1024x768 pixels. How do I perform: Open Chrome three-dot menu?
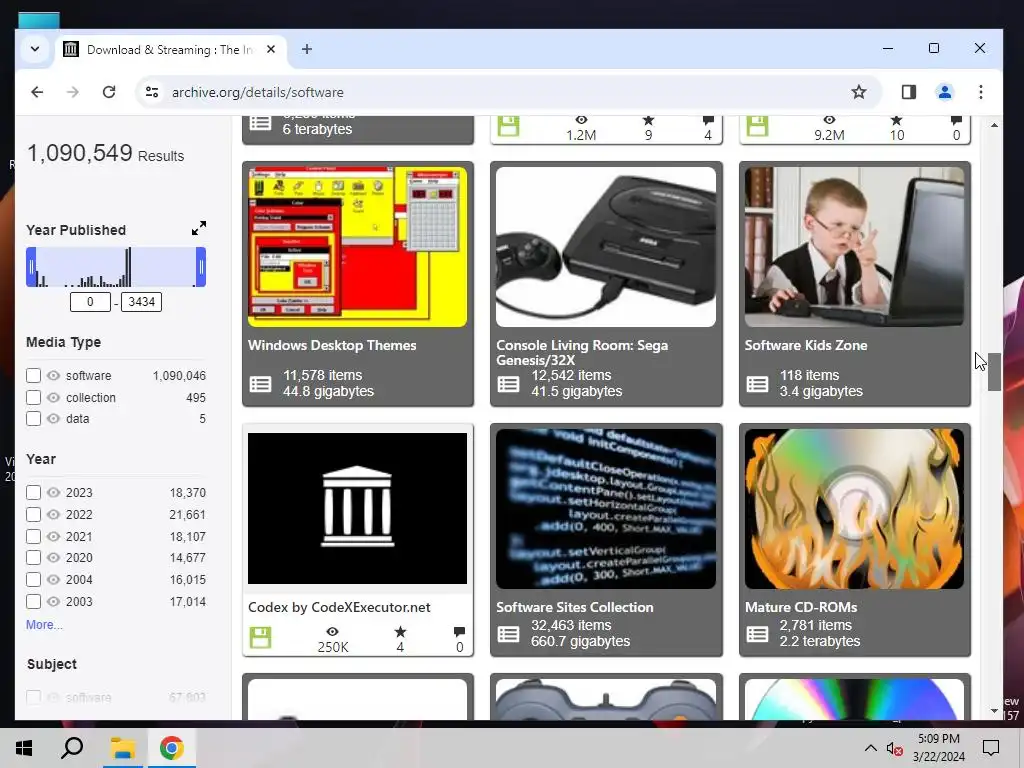tap(980, 92)
